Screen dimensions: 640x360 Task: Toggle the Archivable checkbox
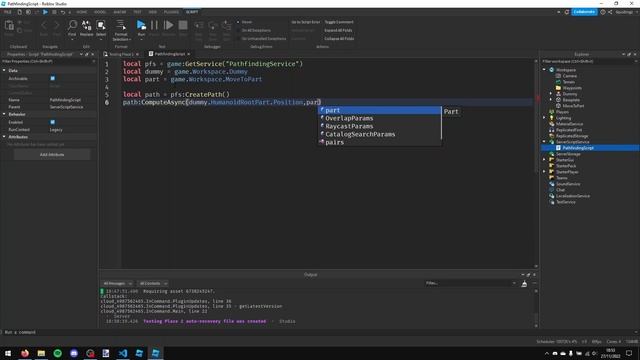[x=53, y=78]
